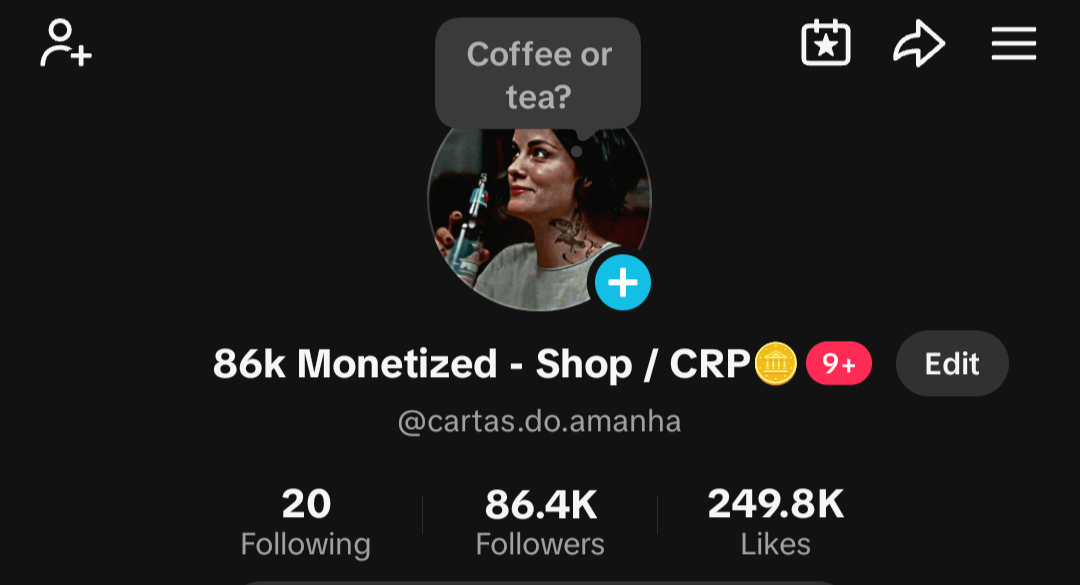This screenshot has width=1080, height=585.
Task: Open the Coffee or tea? note bubble
Action: (538, 74)
